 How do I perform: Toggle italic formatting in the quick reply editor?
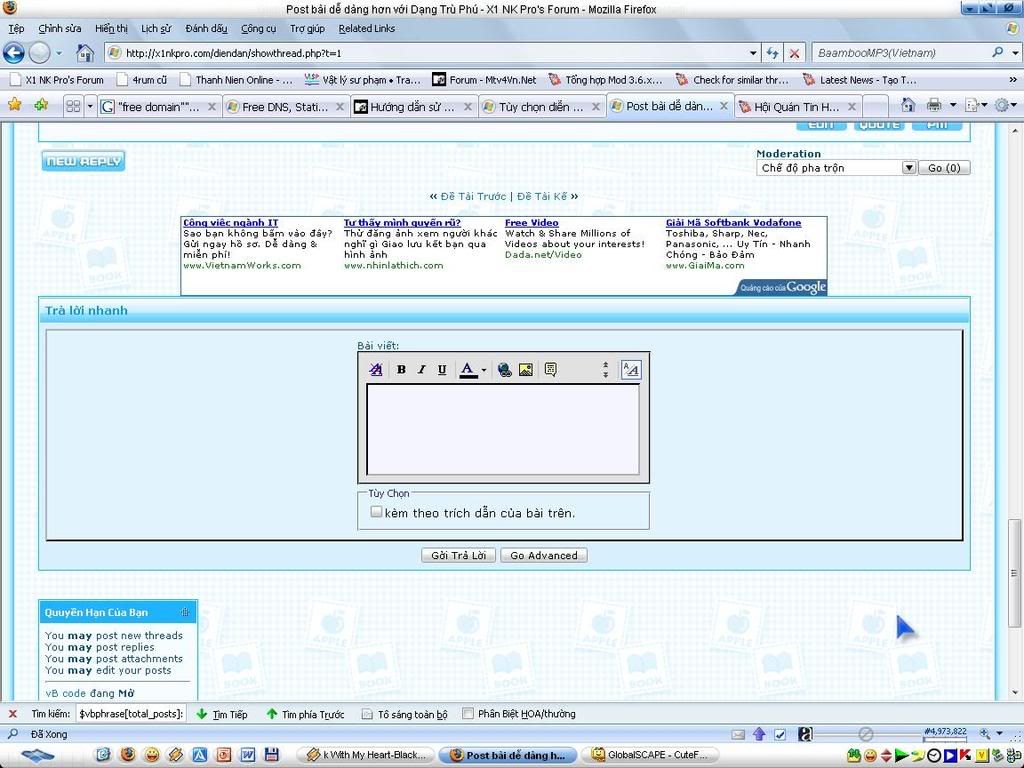(421, 370)
